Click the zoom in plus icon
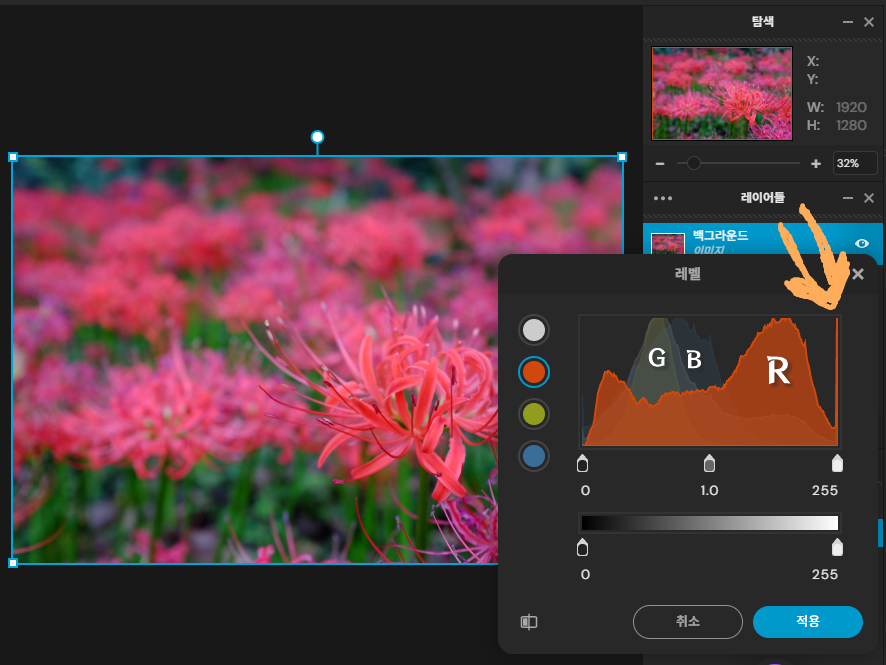Screen dimensions: 886x665 click(x=815, y=164)
